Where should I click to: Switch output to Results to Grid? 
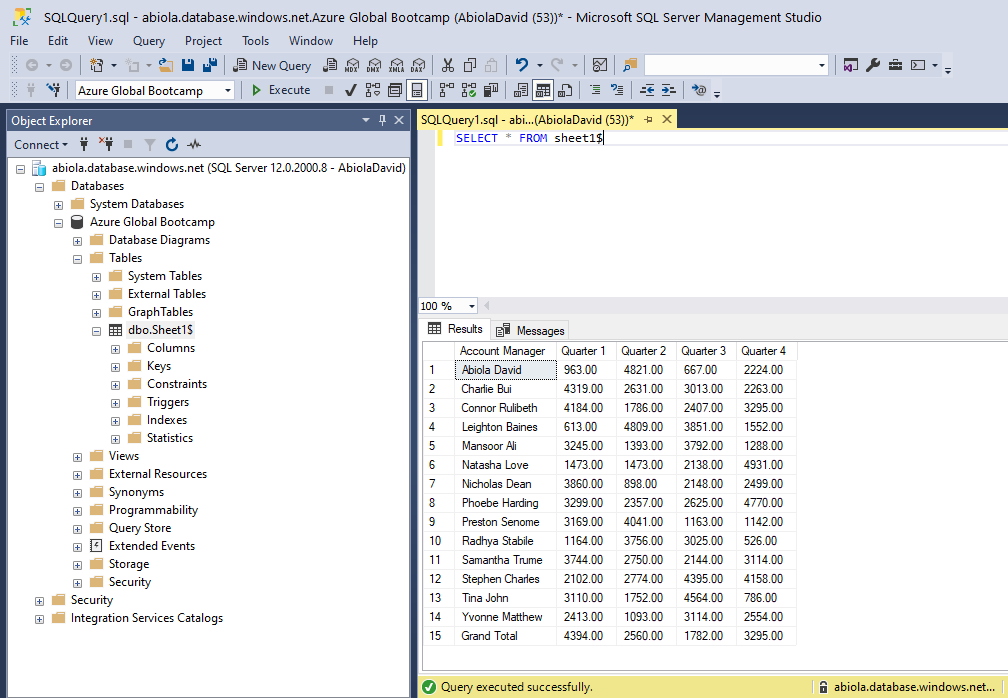point(543,90)
